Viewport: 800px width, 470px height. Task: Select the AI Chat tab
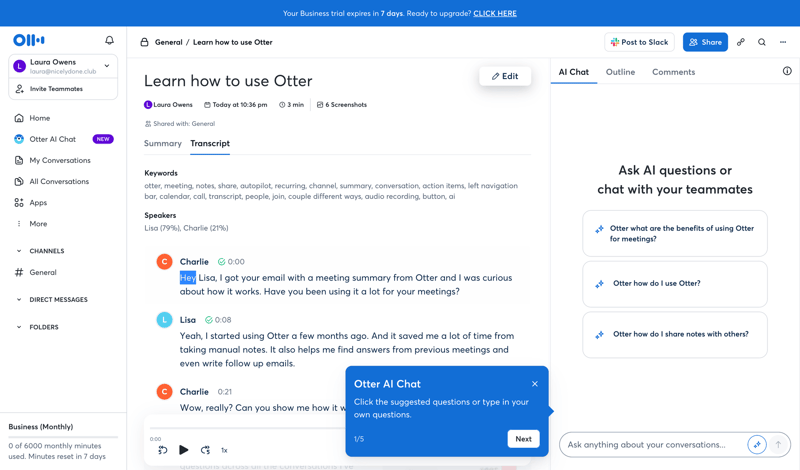tap(573, 72)
